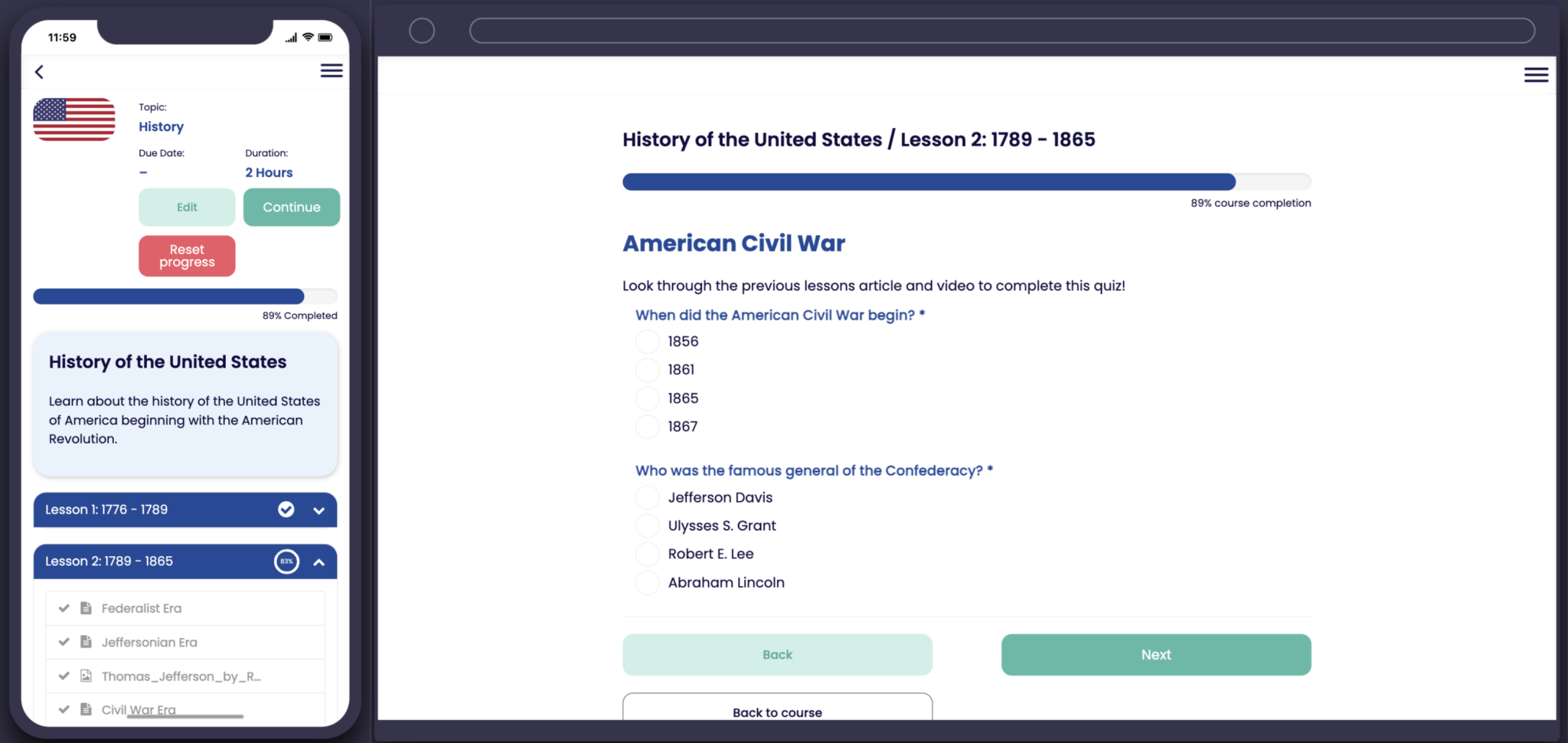Click the Lesson 2 83% progress circle
1568x743 pixels.
(286, 561)
